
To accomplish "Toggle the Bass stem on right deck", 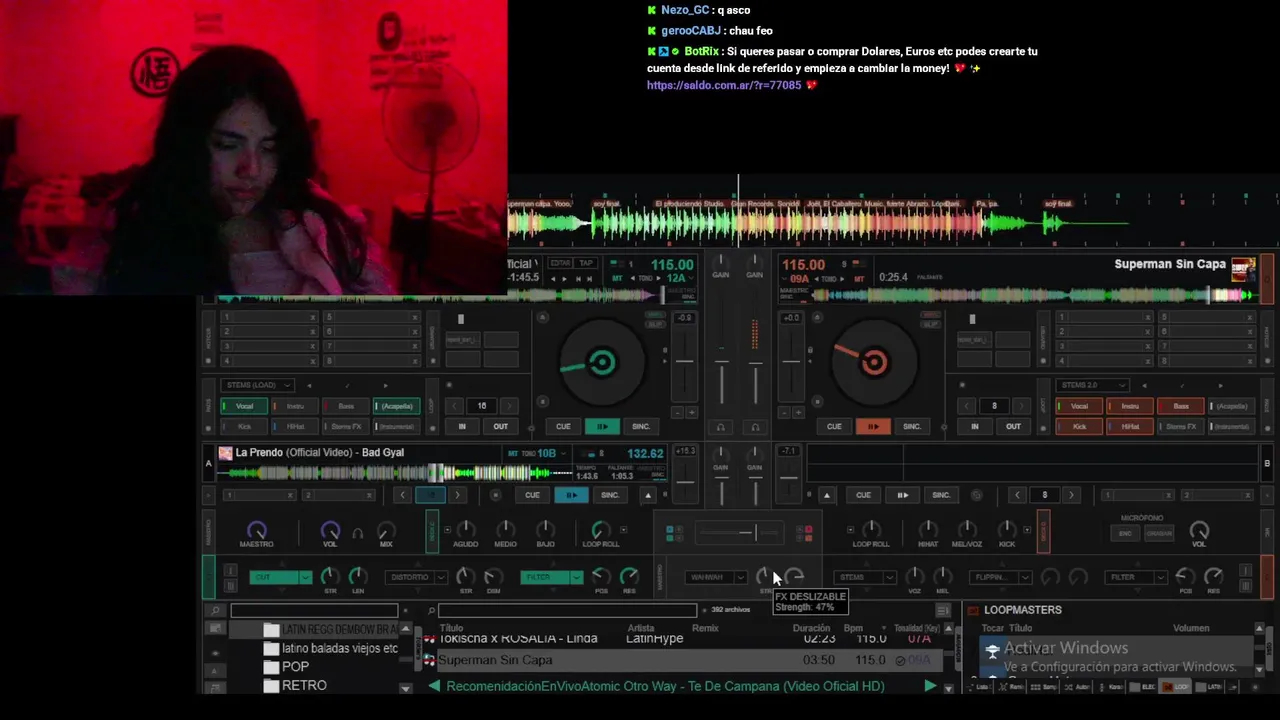I will click(1181, 406).
